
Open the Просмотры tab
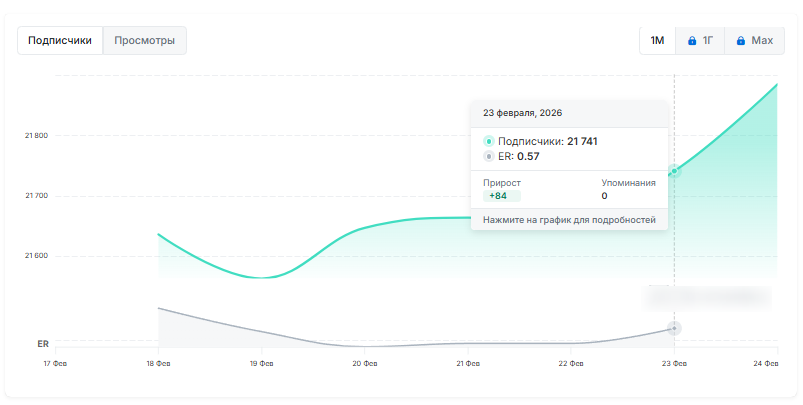144,41
